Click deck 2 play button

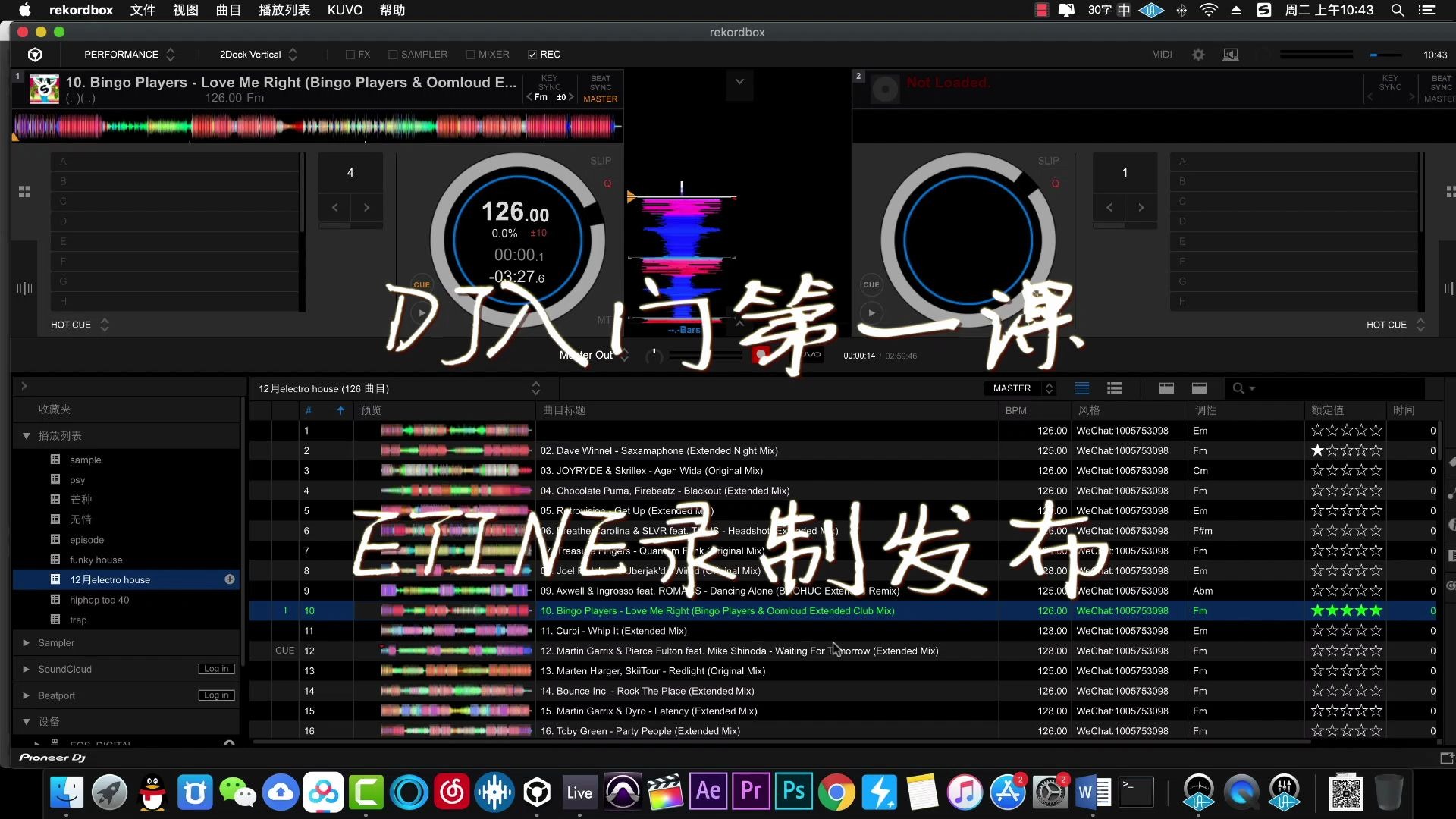click(871, 312)
